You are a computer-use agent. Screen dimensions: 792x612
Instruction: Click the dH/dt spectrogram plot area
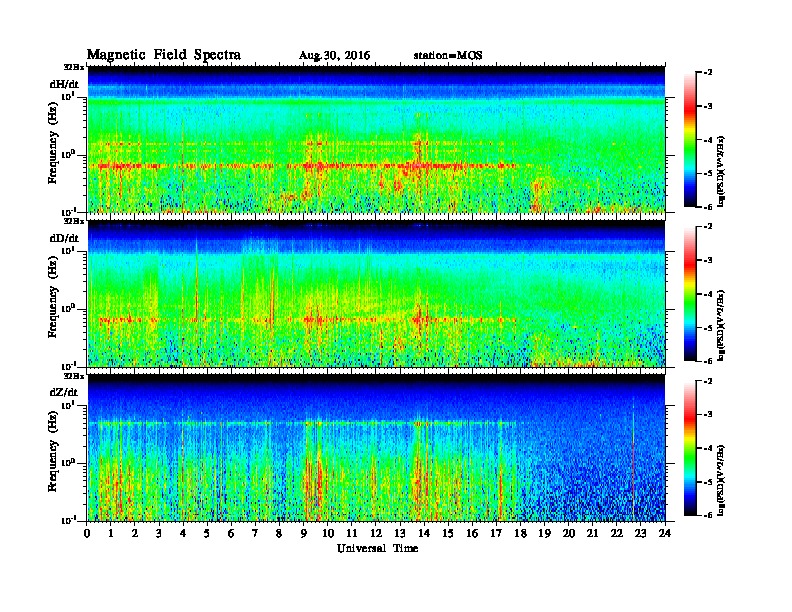click(376, 139)
